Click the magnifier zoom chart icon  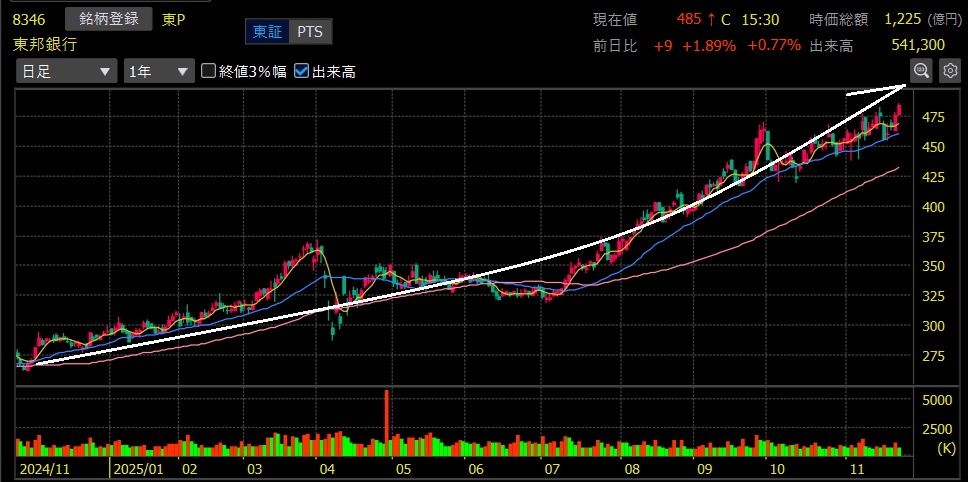pyautogui.click(x=921, y=70)
